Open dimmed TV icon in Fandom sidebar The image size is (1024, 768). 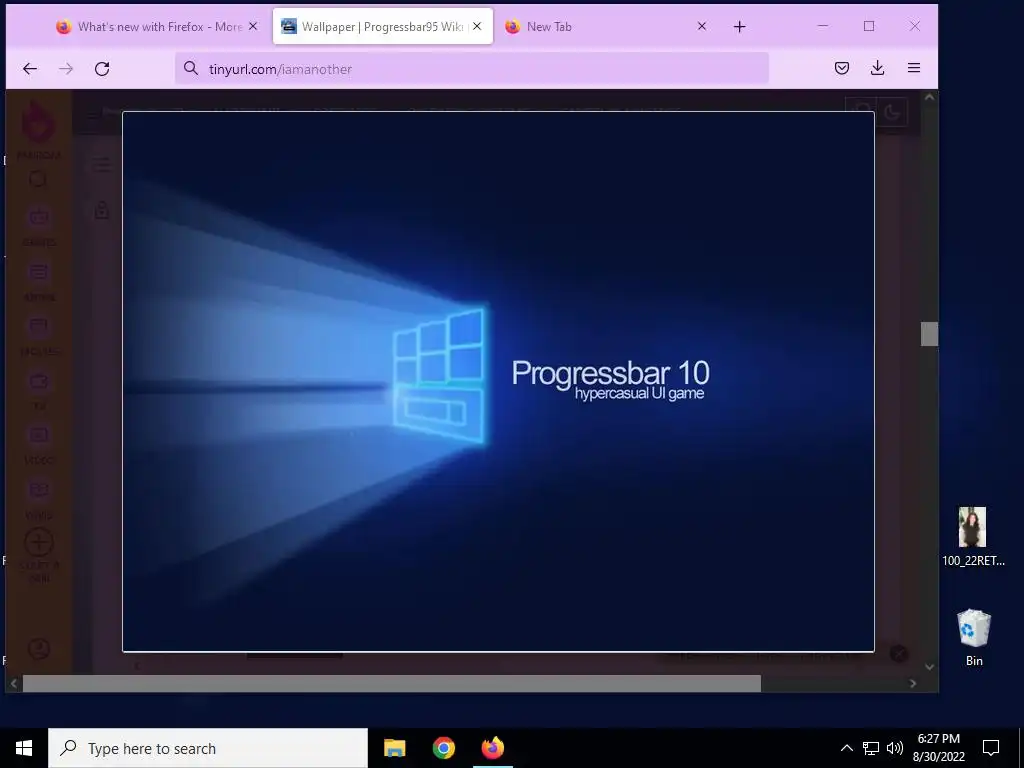coord(39,381)
